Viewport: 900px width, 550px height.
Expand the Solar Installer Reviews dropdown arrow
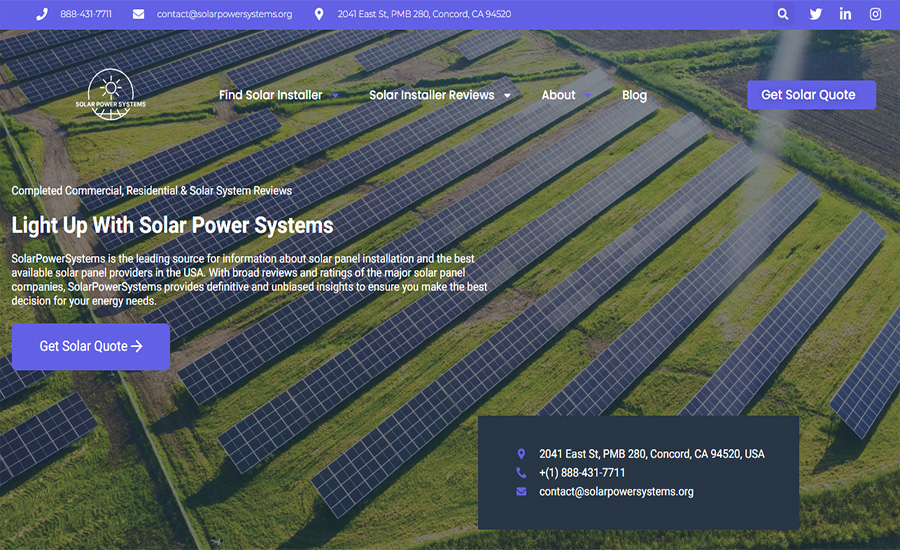click(508, 96)
